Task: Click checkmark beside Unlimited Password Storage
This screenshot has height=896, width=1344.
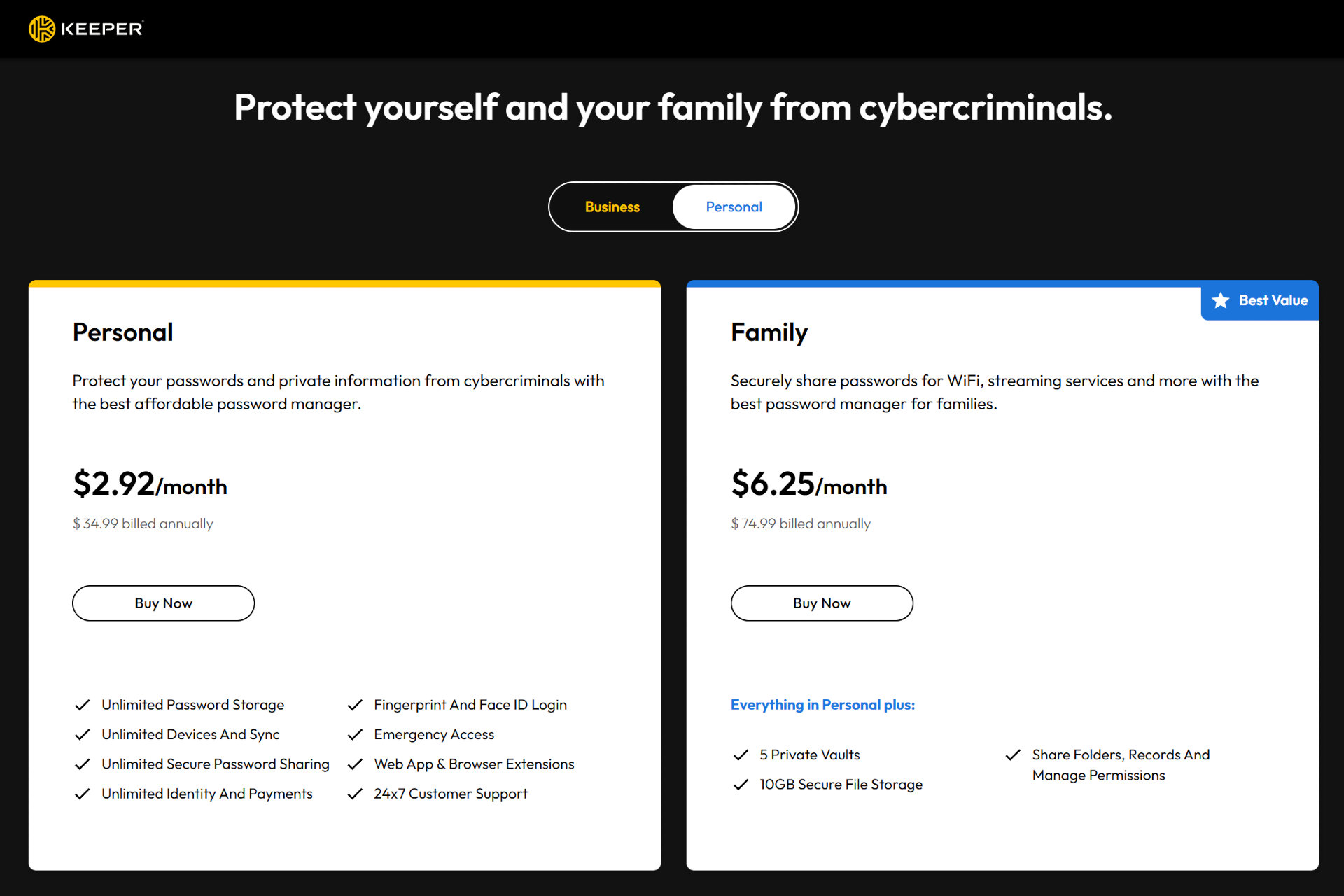Action: (x=83, y=705)
